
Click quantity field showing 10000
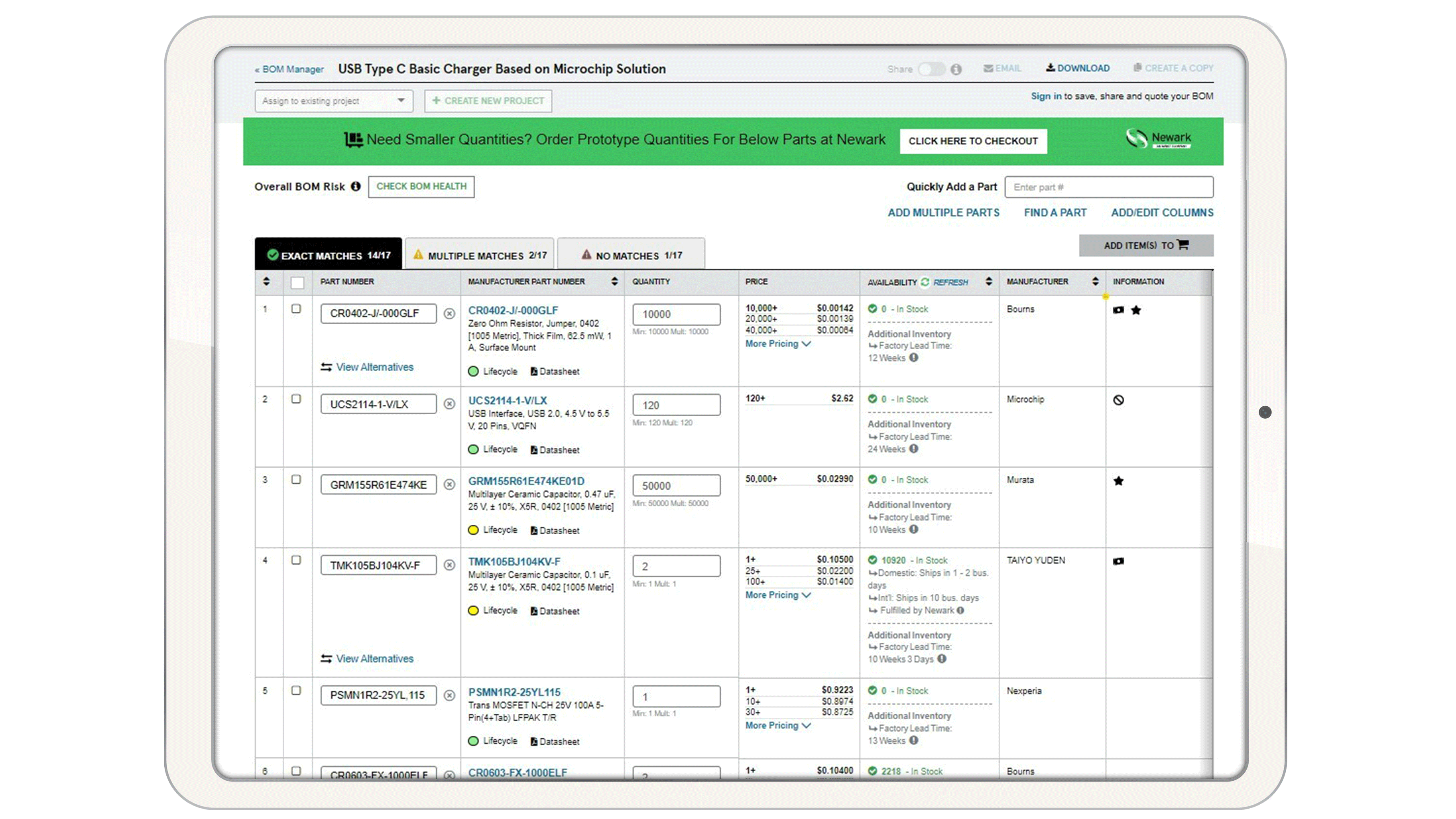click(x=677, y=314)
